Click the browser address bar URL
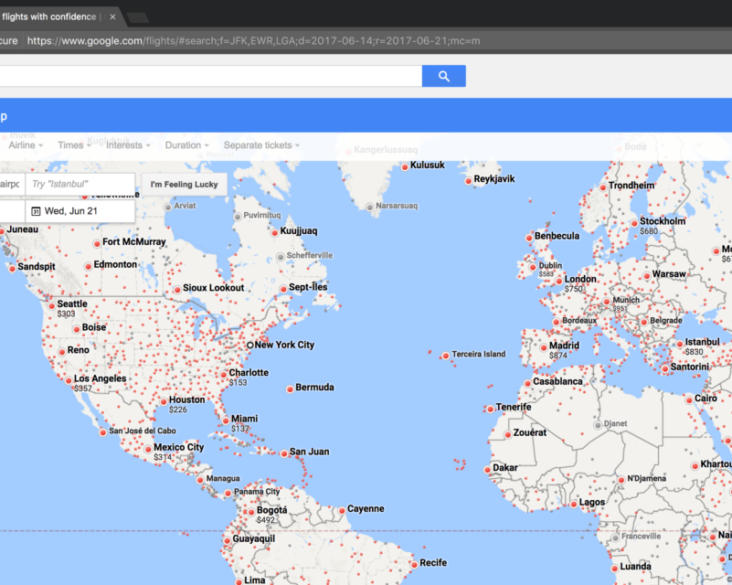This screenshot has height=585, width=732. (x=253, y=41)
